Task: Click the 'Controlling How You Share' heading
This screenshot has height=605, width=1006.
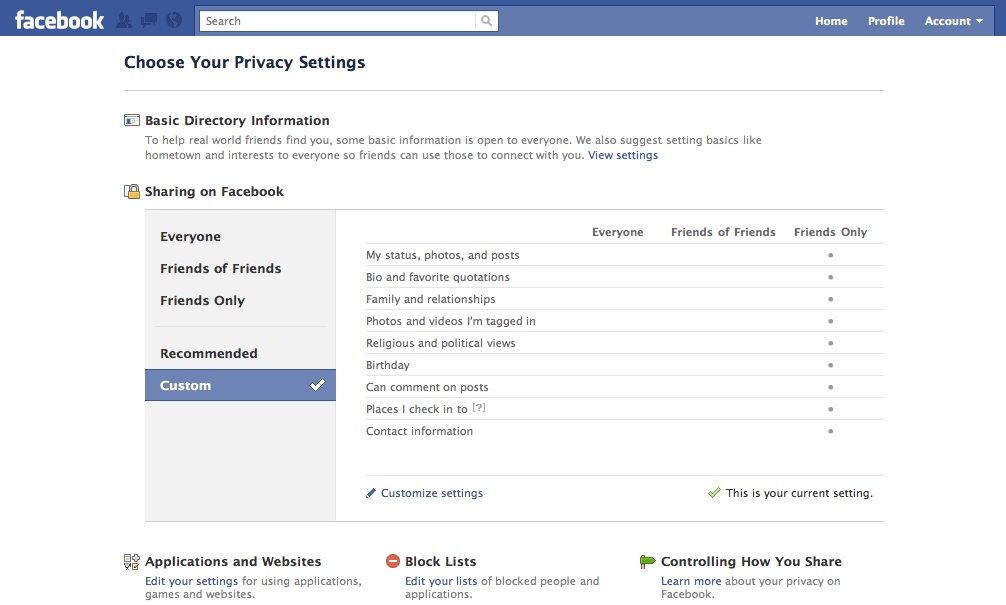Action: pyautogui.click(x=751, y=561)
